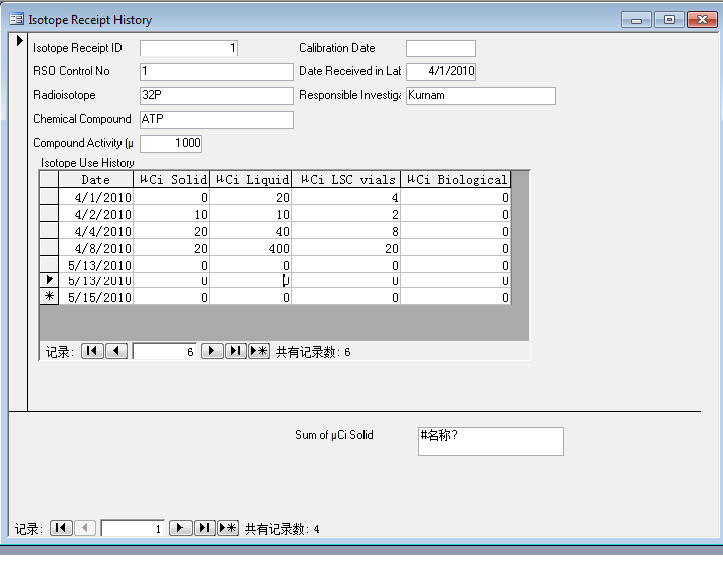Go to previous record in subform navigator
The width and height of the screenshot is (723, 561).
(x=117, y=351)
